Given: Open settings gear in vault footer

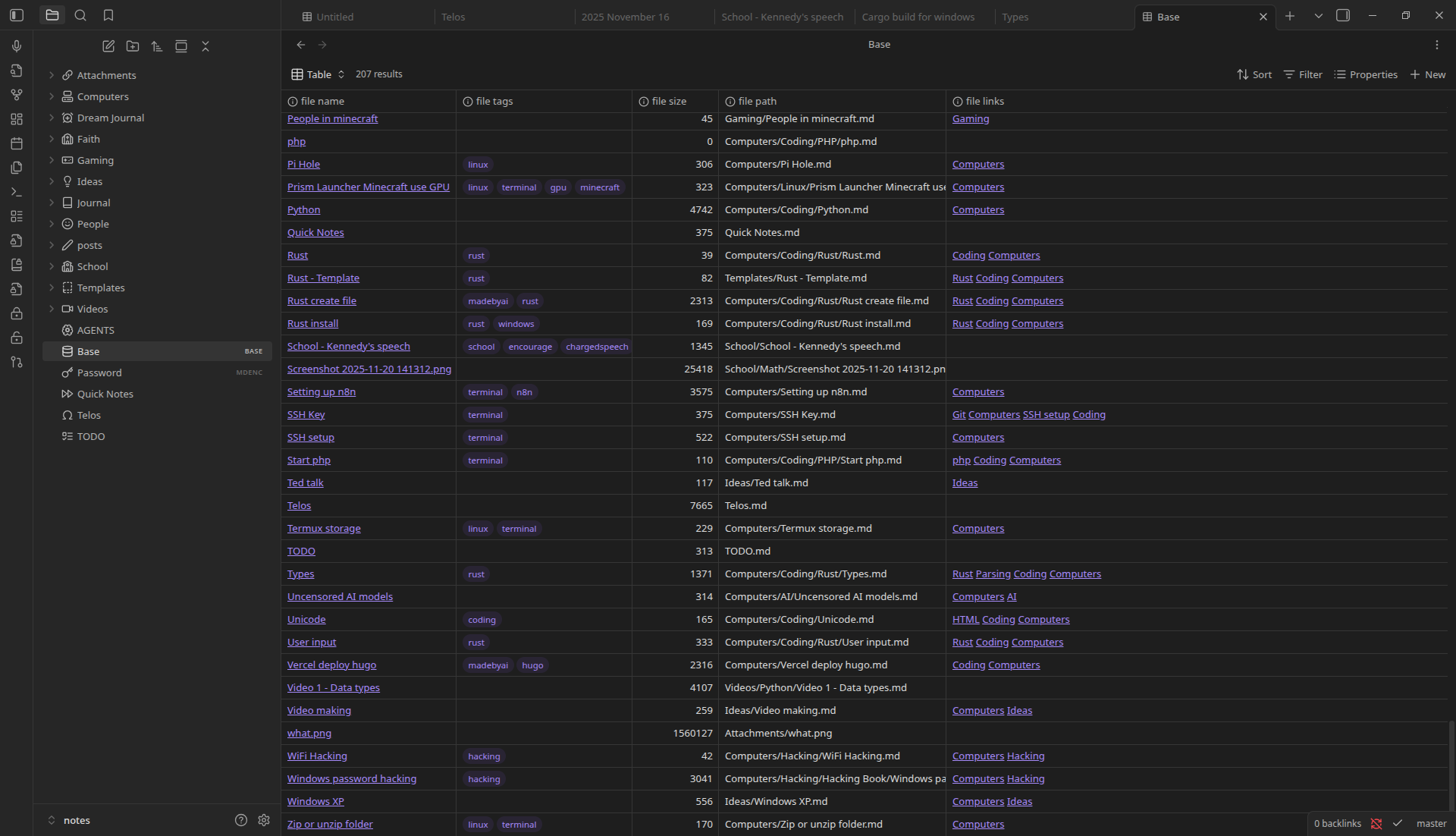Looking at the screenshot, I should coord(264,820).
